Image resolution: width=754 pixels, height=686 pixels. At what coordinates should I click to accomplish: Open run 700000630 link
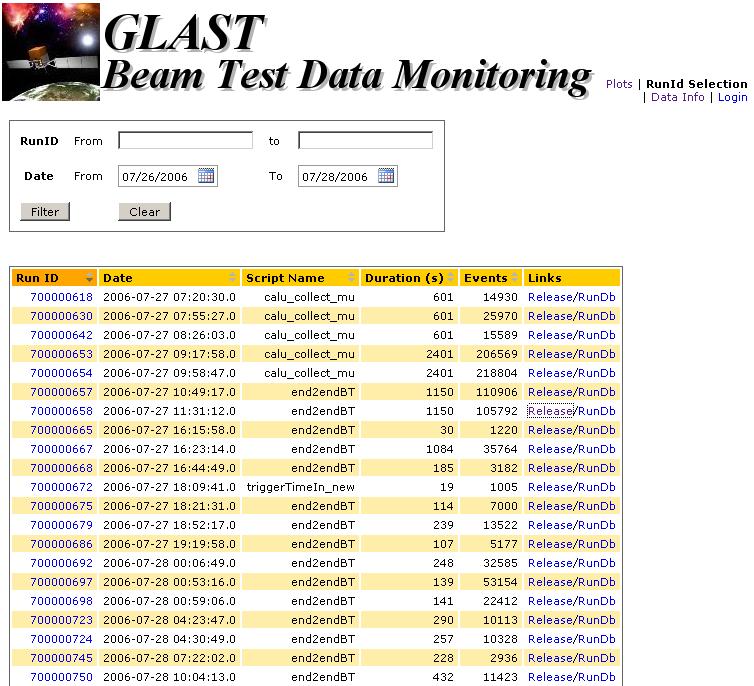point(62,316)
